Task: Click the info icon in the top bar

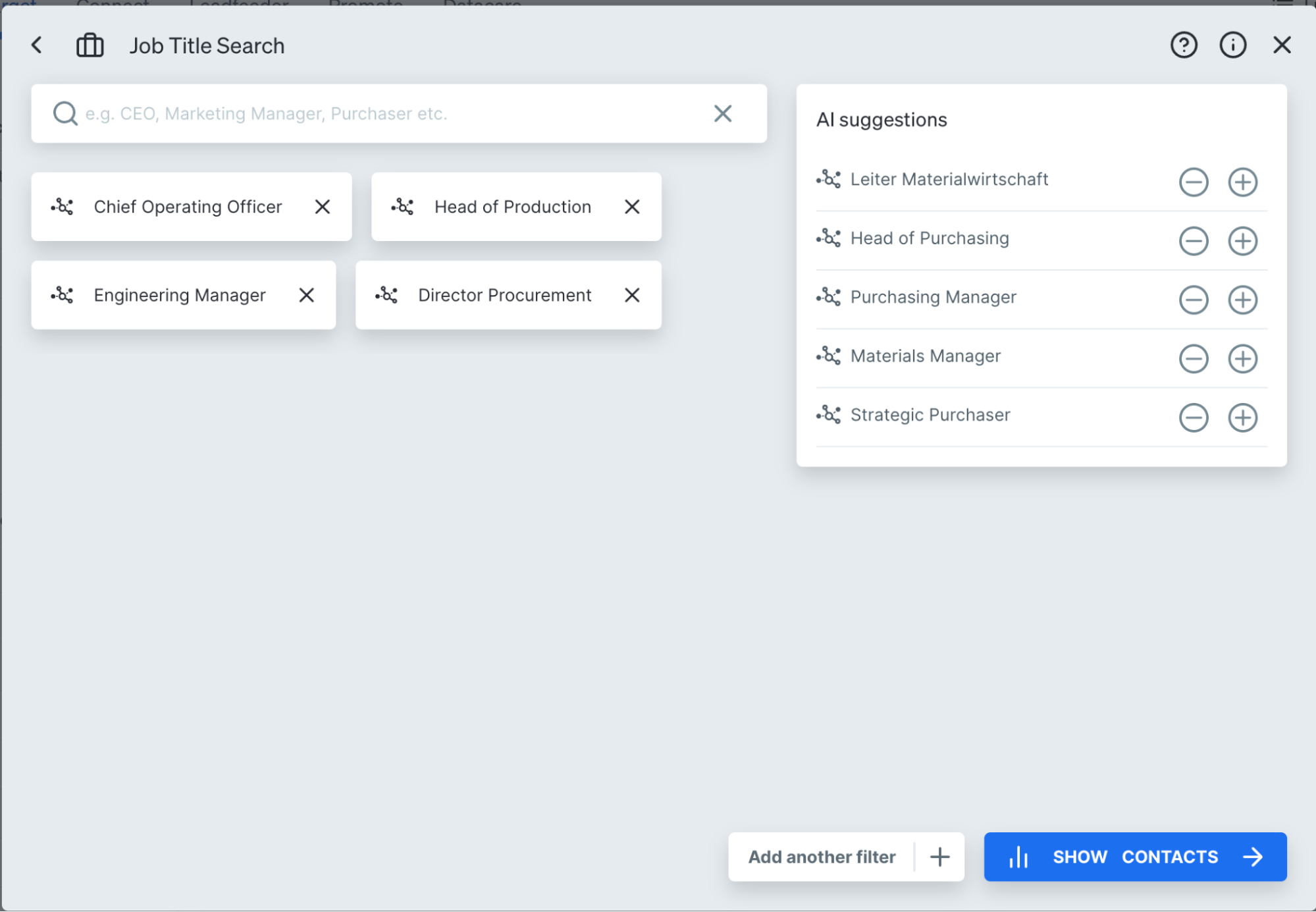Action: pos(1233,45)
